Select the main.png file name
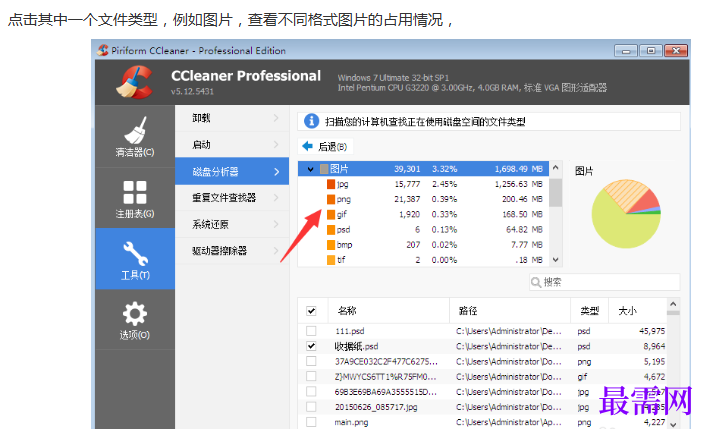 pos(351,422)
